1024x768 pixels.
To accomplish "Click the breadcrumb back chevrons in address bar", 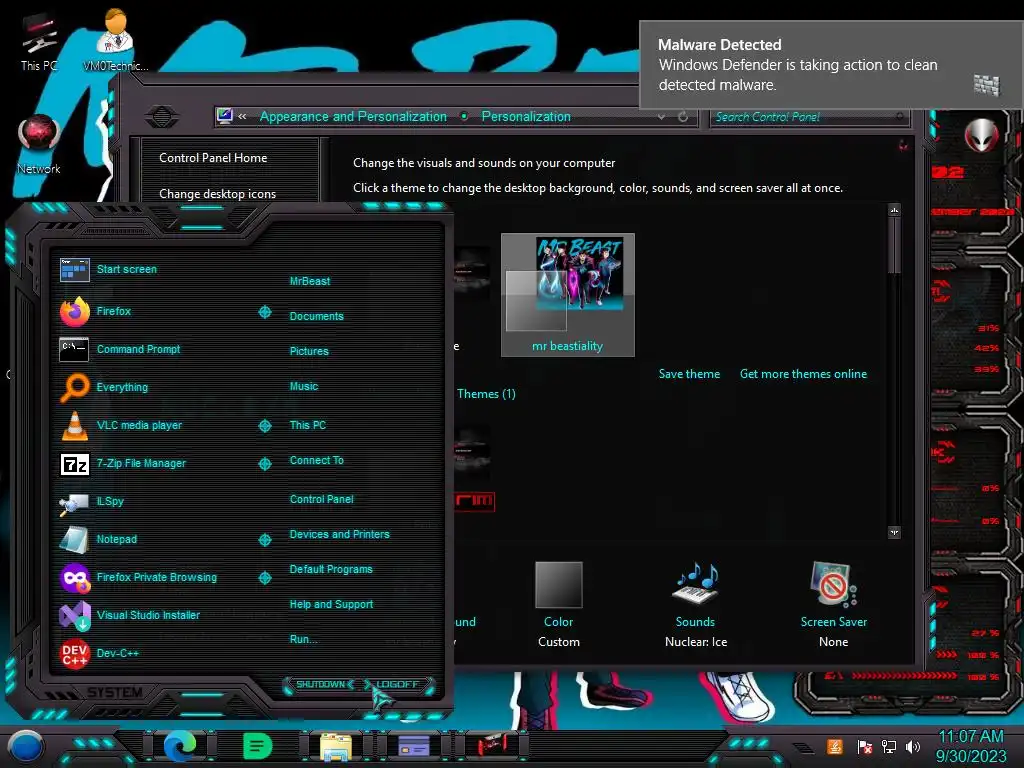I will click(242, 116).
